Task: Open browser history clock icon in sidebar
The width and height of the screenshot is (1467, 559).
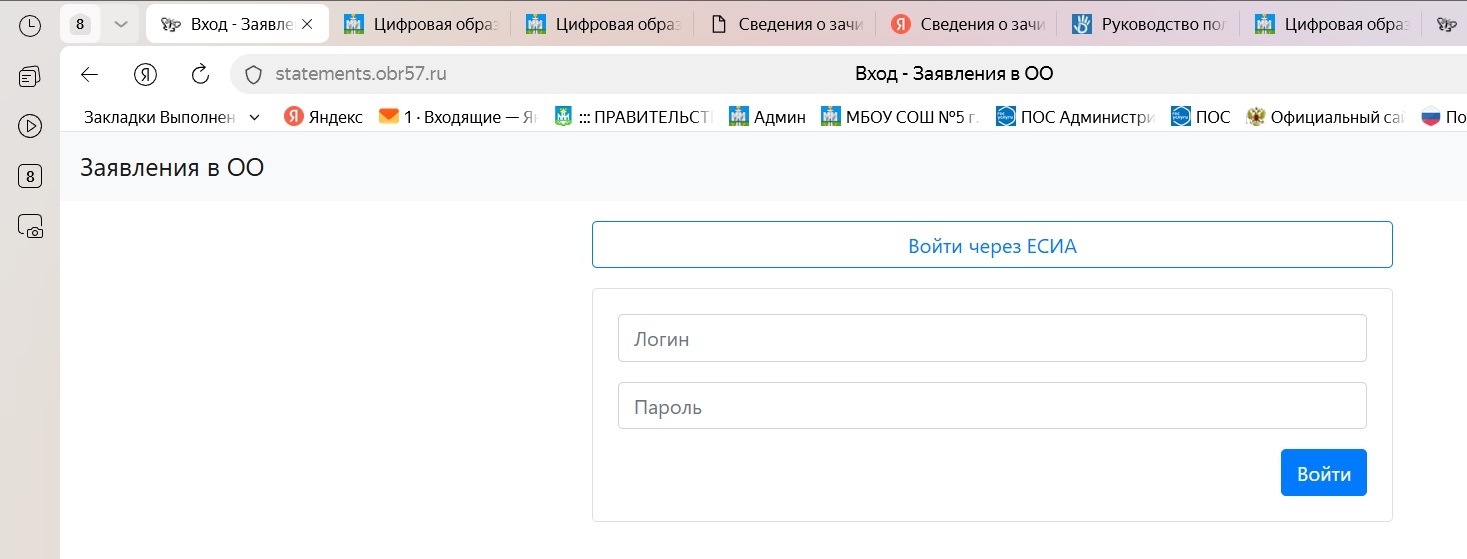Action: click(30, 26)
